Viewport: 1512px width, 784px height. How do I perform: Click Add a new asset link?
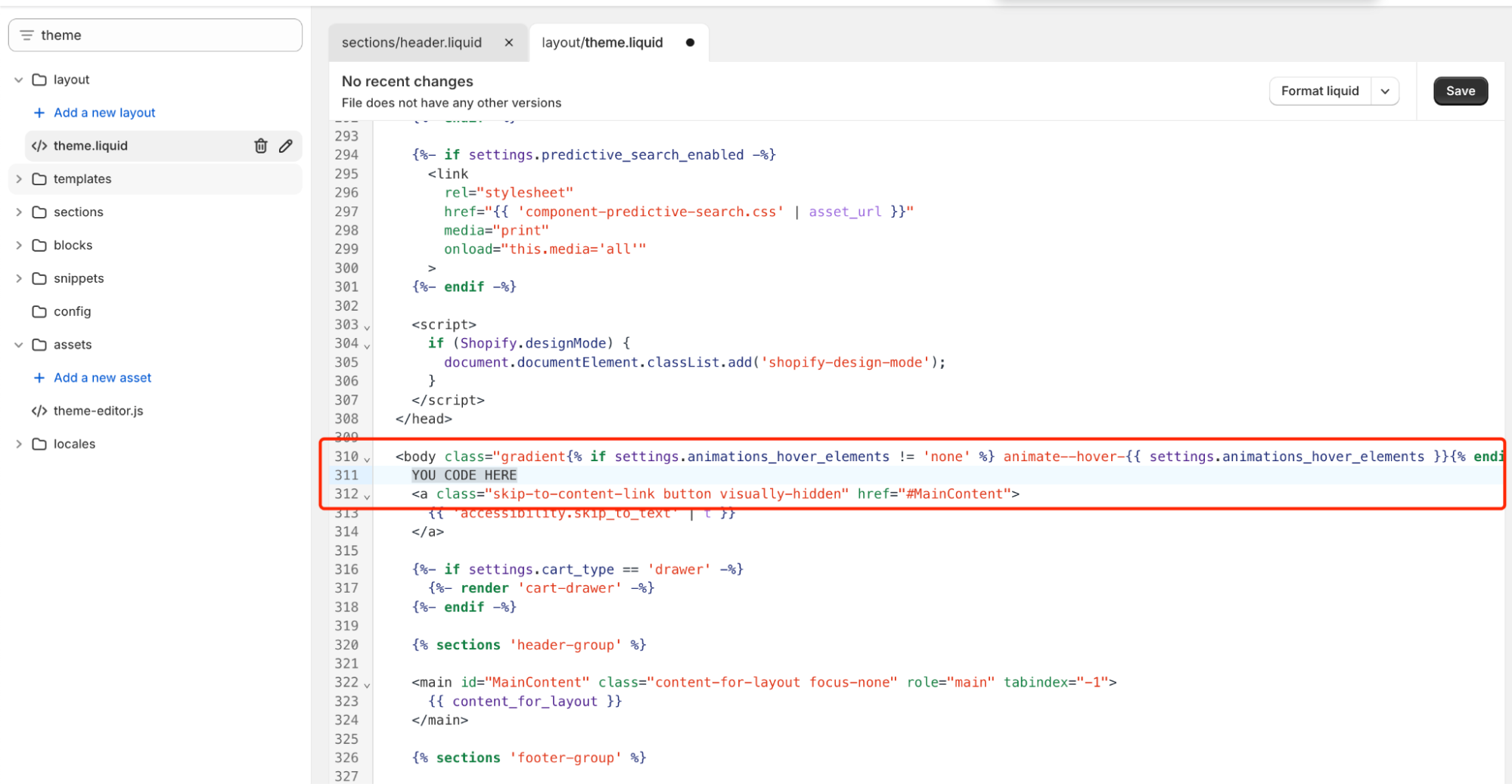[102, 378]
